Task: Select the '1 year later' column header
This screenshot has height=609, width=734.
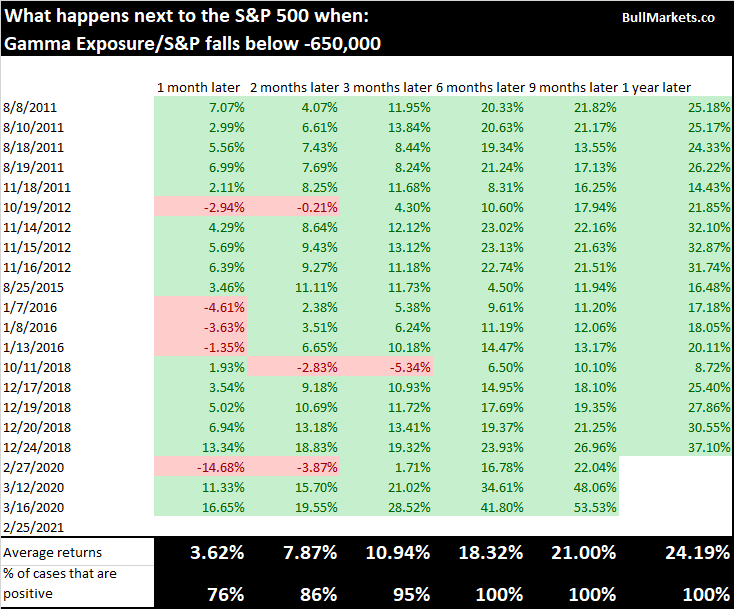Action: click(x=656, y=88)
